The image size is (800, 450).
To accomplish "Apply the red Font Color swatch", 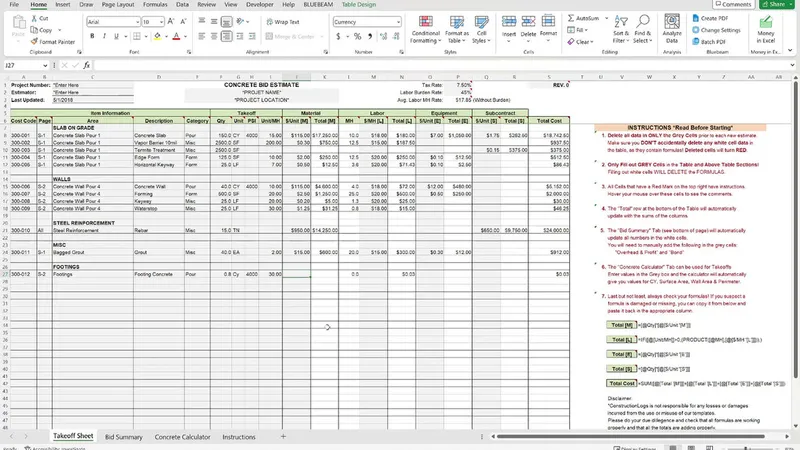I will tap(176, 36).
